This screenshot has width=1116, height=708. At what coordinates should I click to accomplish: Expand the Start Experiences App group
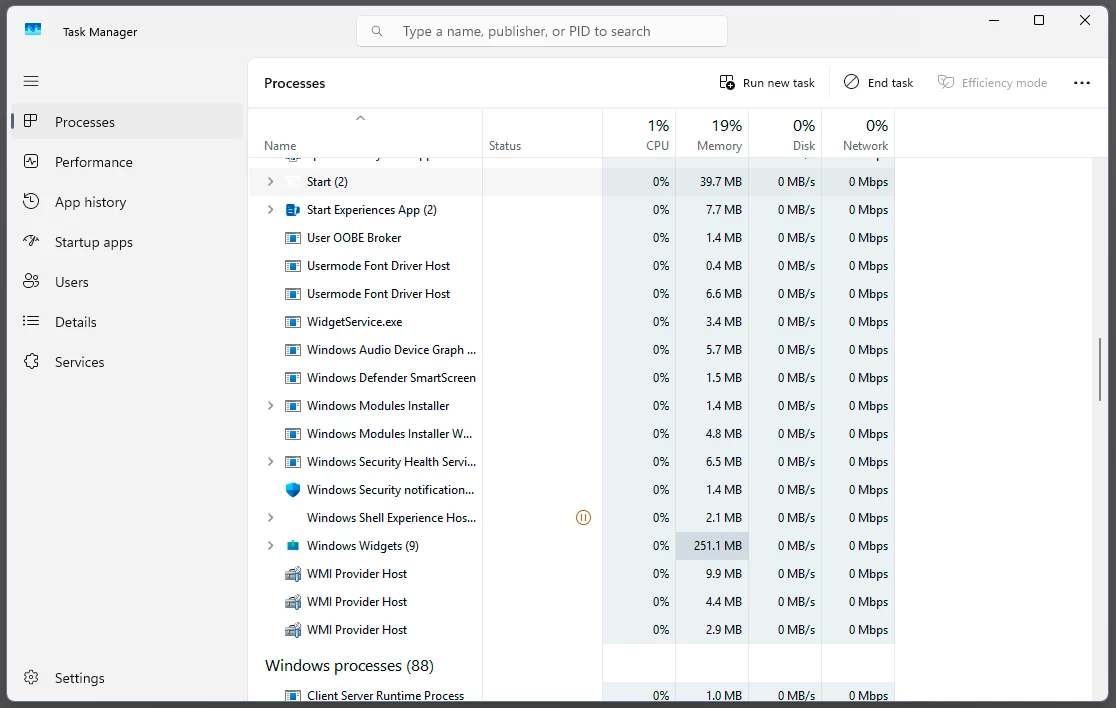point(270,210)
